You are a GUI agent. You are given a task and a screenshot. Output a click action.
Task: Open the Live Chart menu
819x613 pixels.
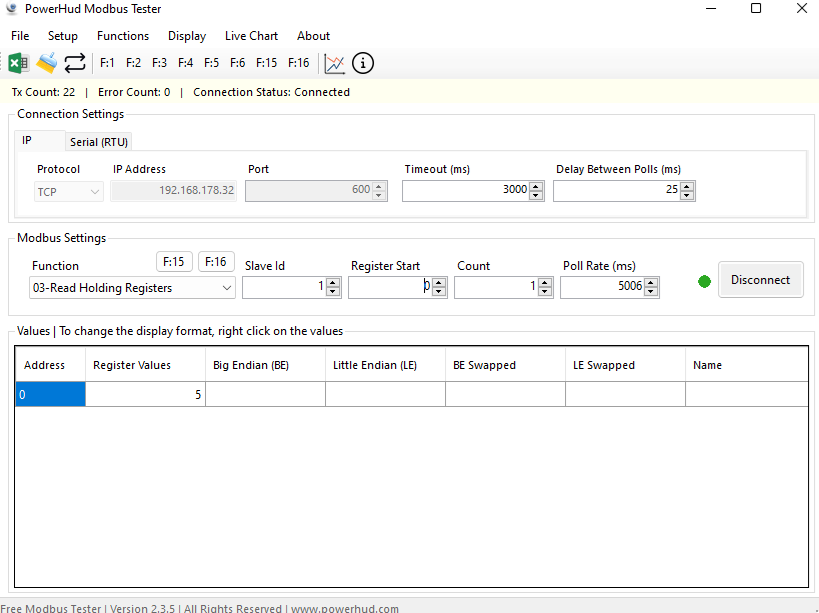(x=251, y=36)
